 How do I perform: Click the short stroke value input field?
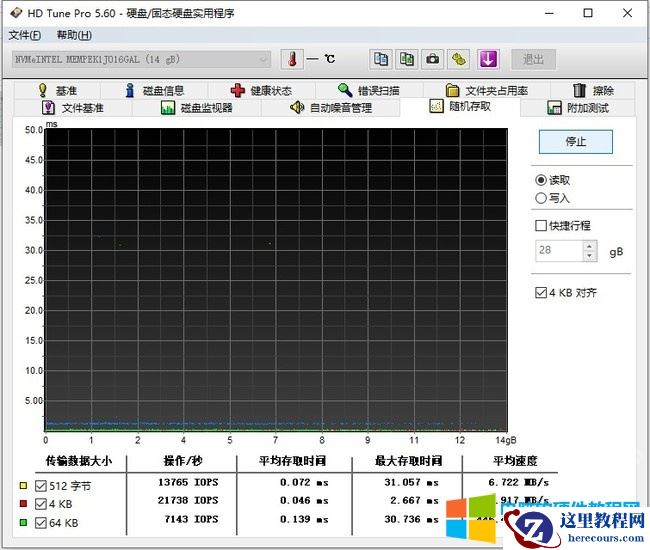[x=558, y=251]
